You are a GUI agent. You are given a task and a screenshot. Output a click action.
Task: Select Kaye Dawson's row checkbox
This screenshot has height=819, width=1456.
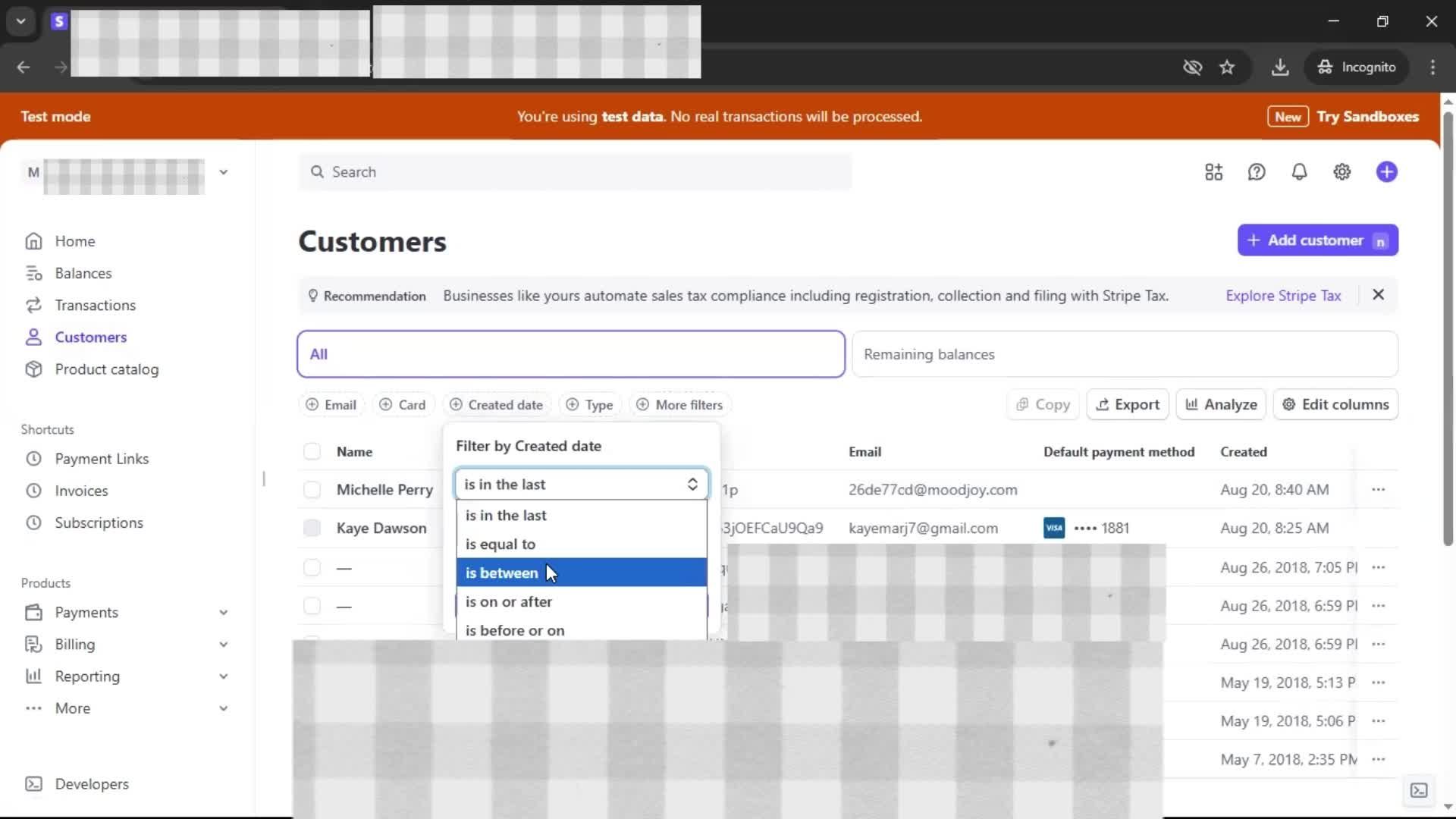[312, 529]
